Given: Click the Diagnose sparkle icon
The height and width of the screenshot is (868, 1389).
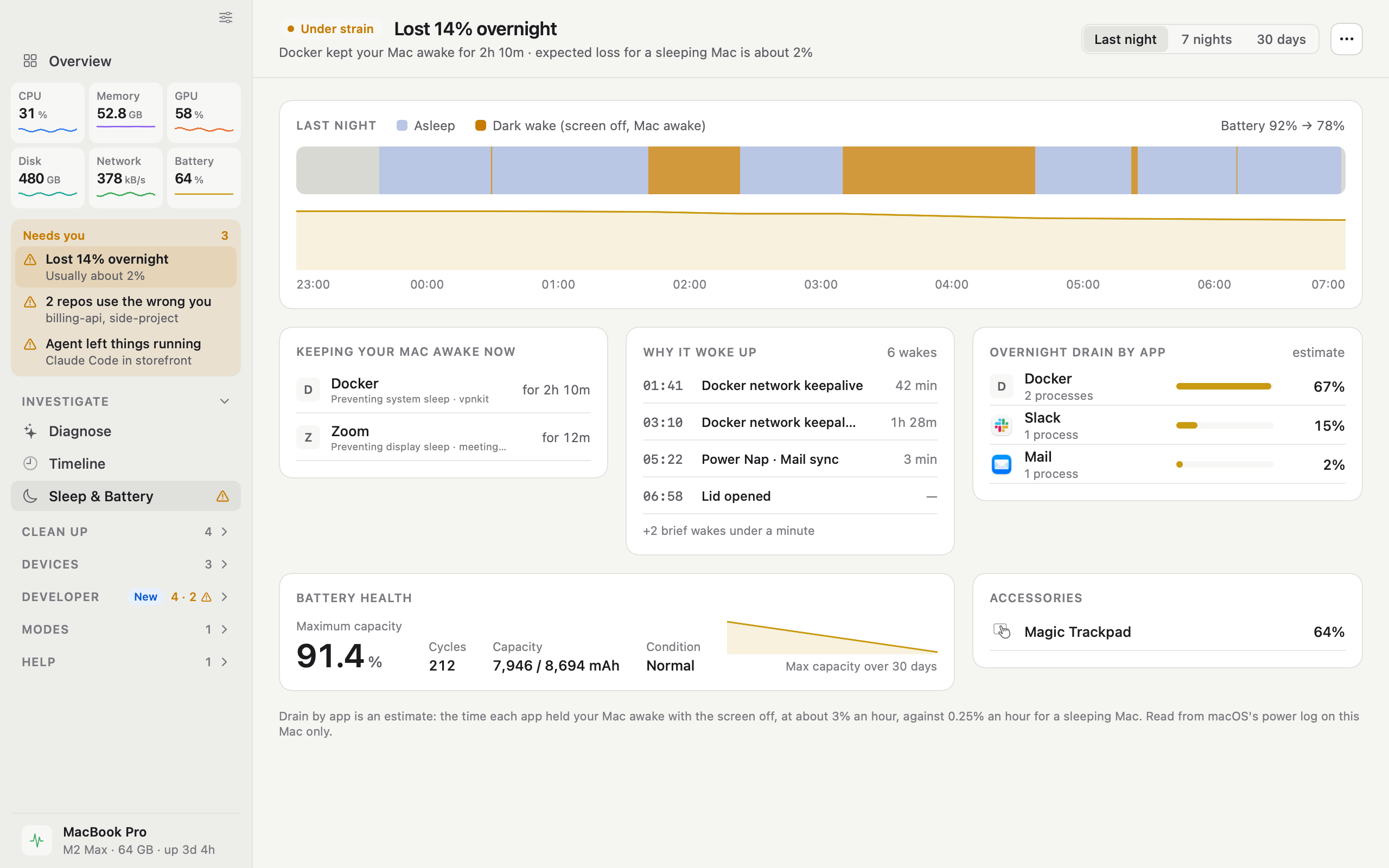Looking at the screenshot, I should click(30, 431).
